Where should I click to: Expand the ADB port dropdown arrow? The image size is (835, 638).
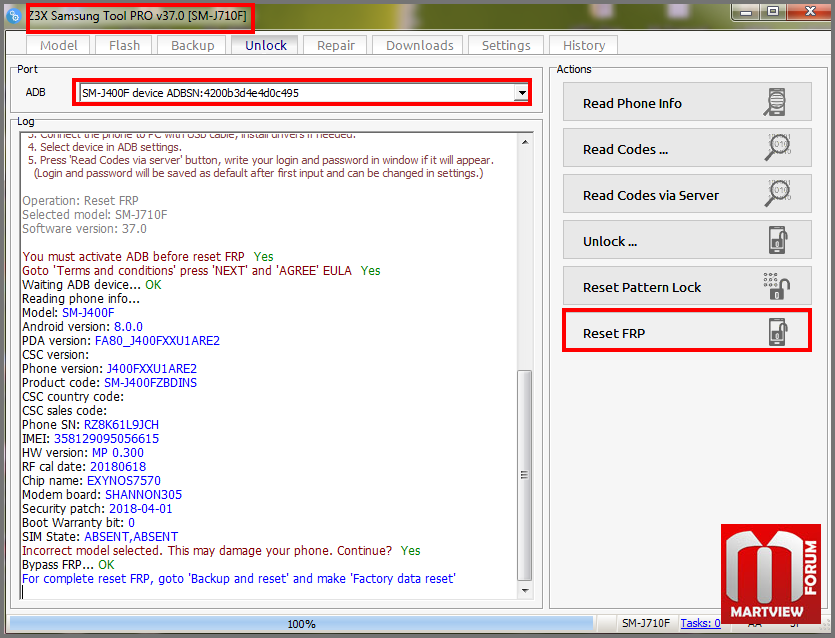521,93
